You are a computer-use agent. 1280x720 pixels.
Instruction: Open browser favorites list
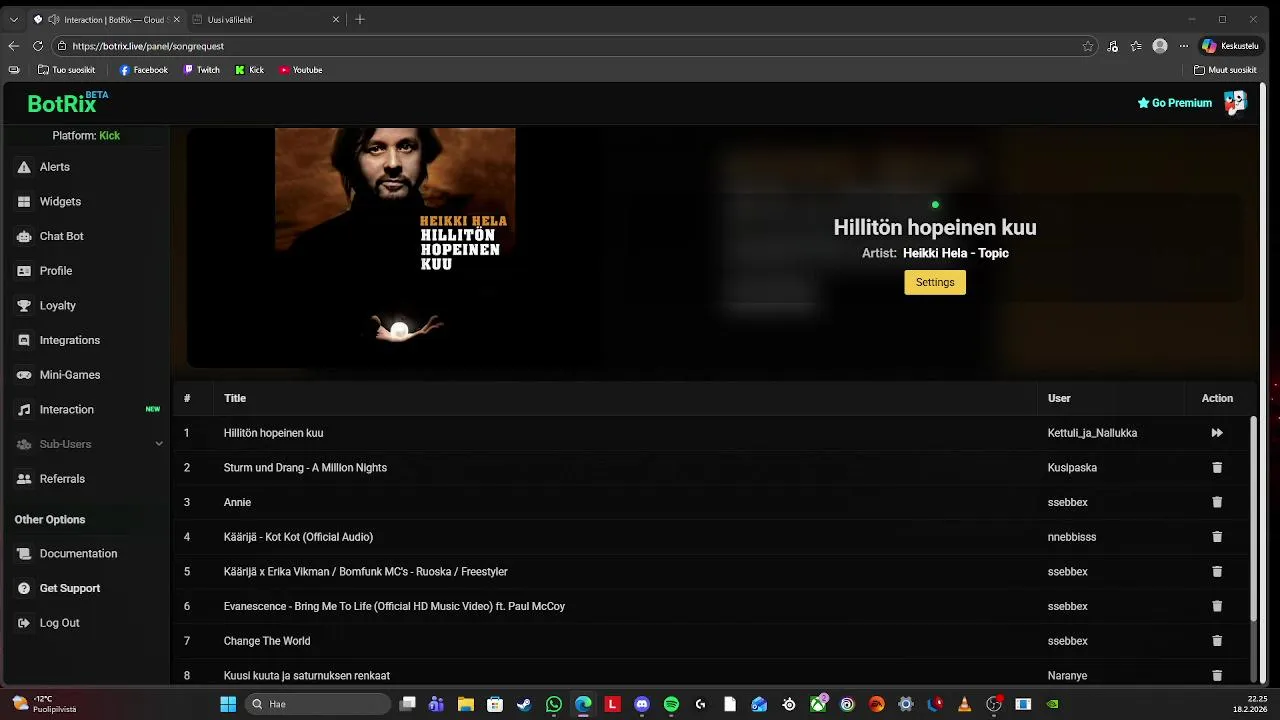point(1136,46)
